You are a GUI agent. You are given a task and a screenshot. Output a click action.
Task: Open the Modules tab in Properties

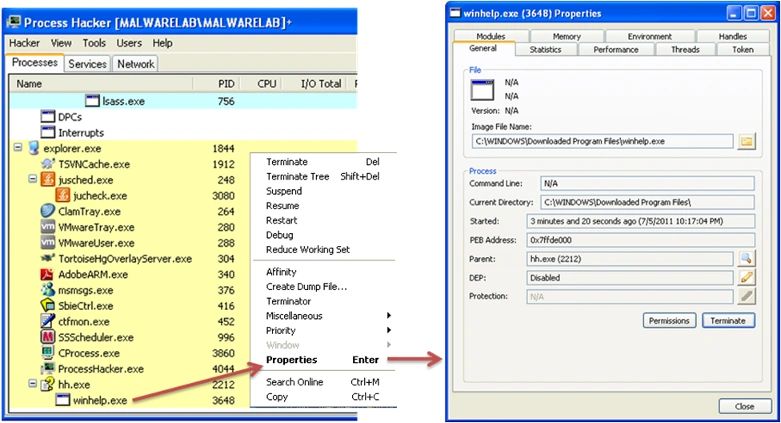(491, 36)
